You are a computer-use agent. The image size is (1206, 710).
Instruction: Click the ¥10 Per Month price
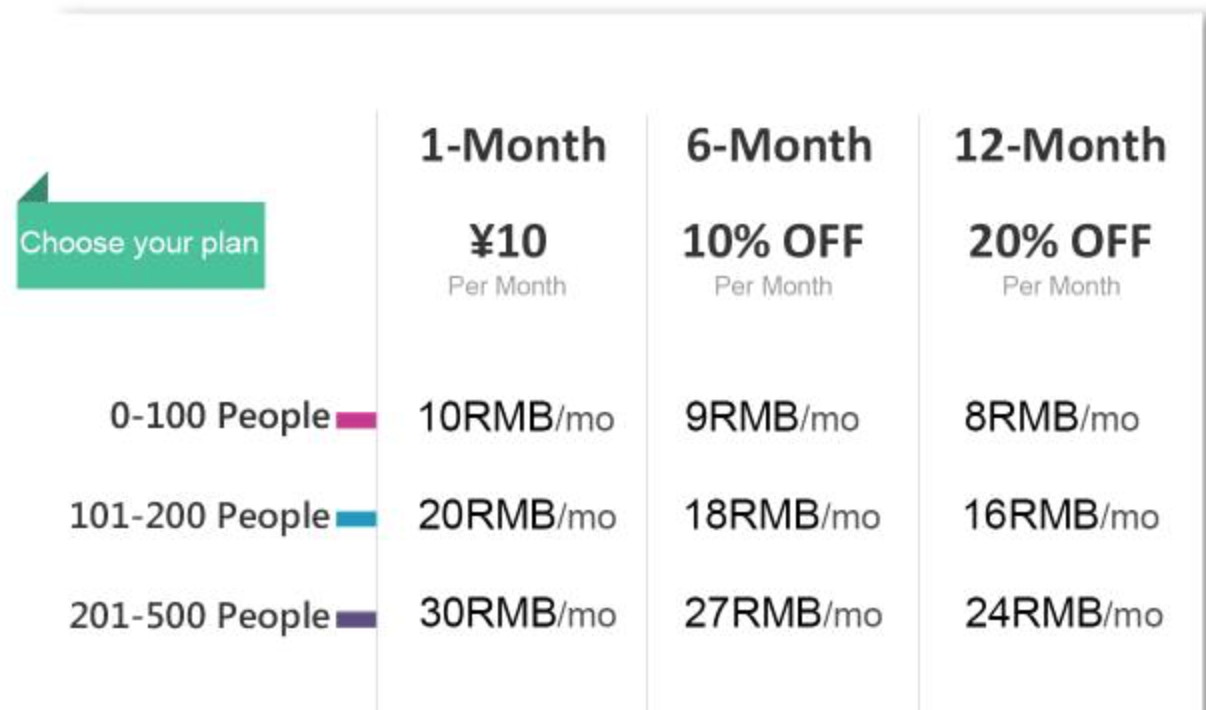tap(507, 259)
